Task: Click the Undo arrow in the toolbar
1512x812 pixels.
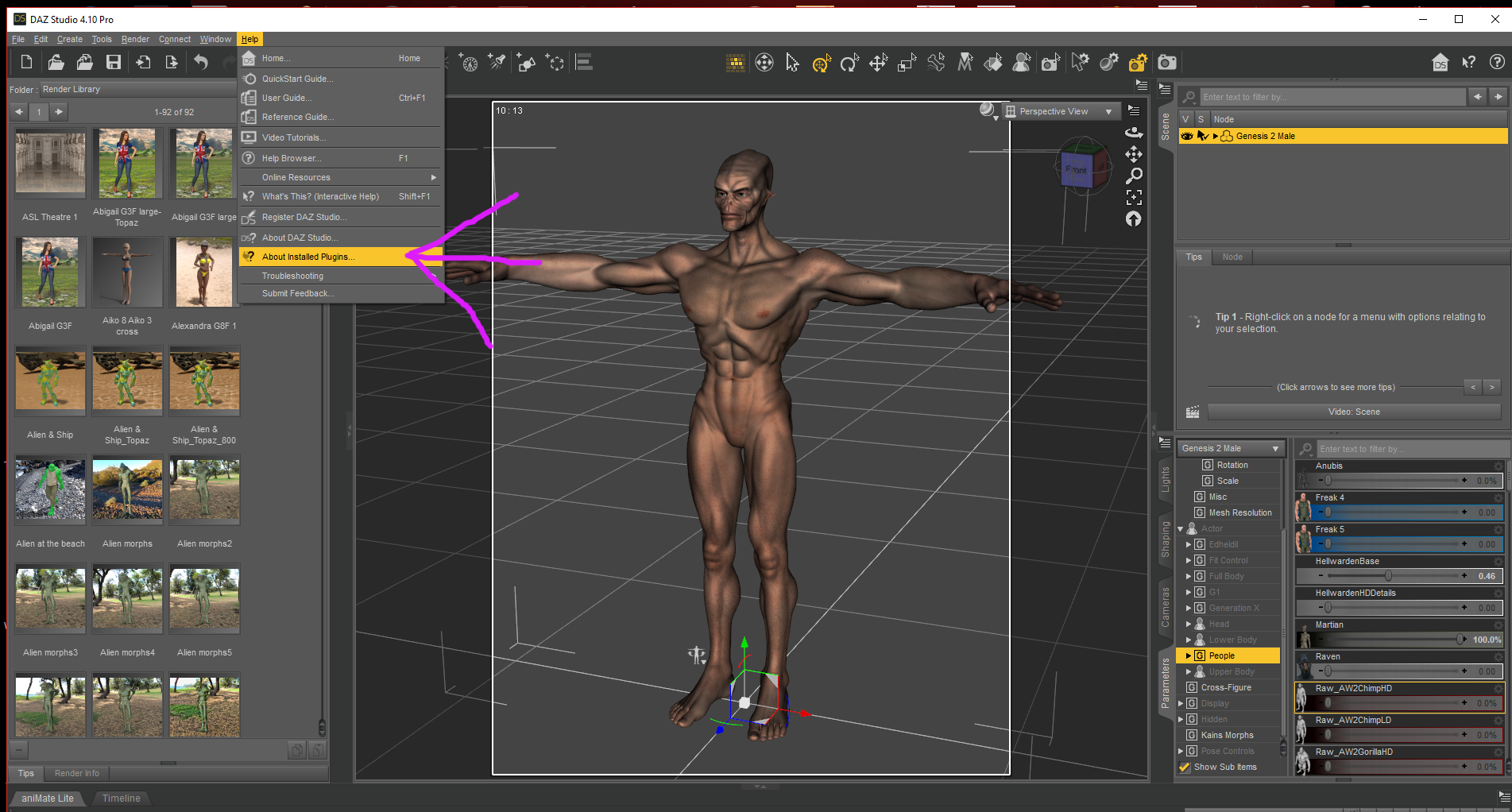Action: (x=201, y=62)
